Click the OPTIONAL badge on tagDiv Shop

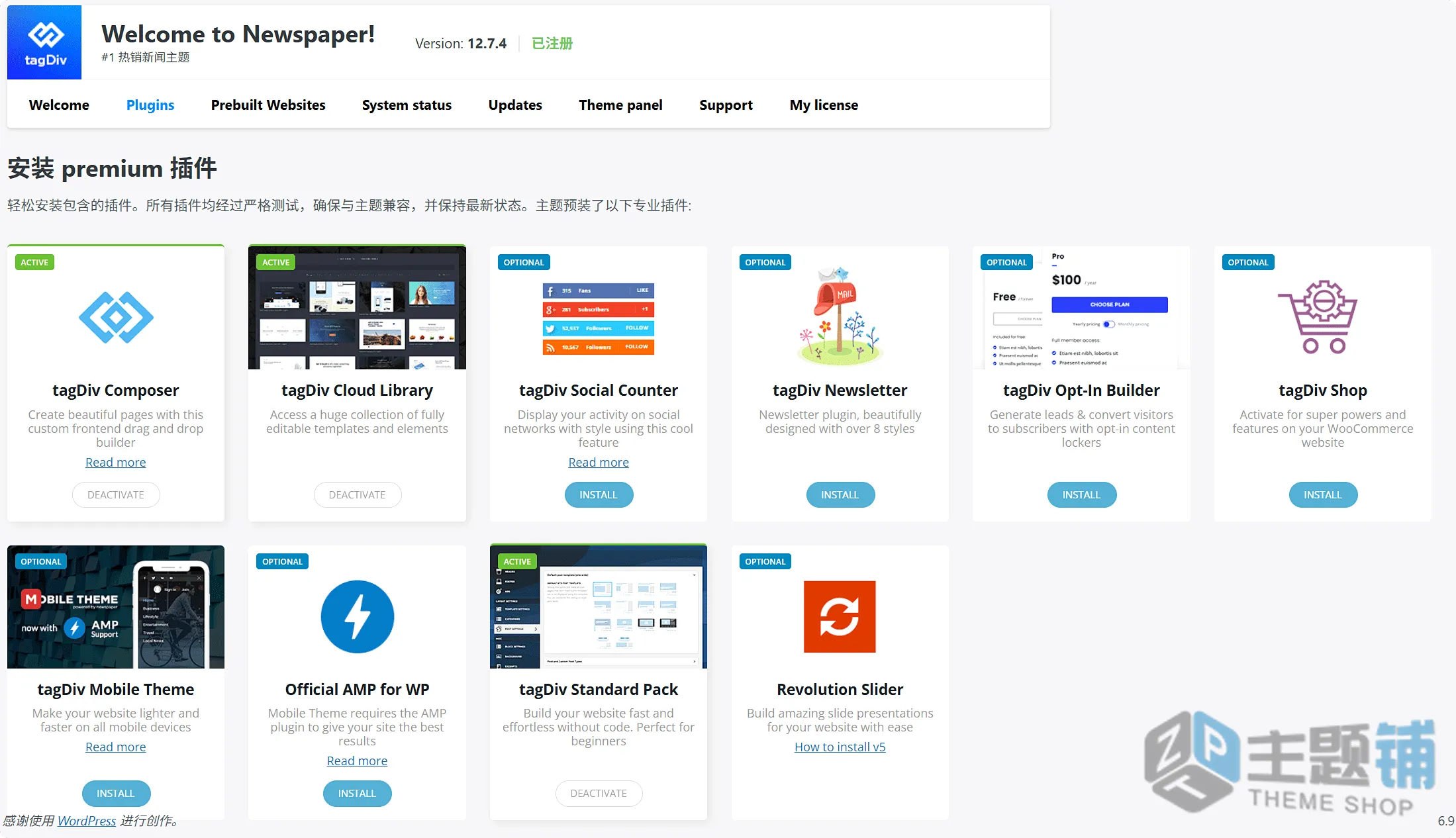pyautogui.click(x=1248, y=262)
